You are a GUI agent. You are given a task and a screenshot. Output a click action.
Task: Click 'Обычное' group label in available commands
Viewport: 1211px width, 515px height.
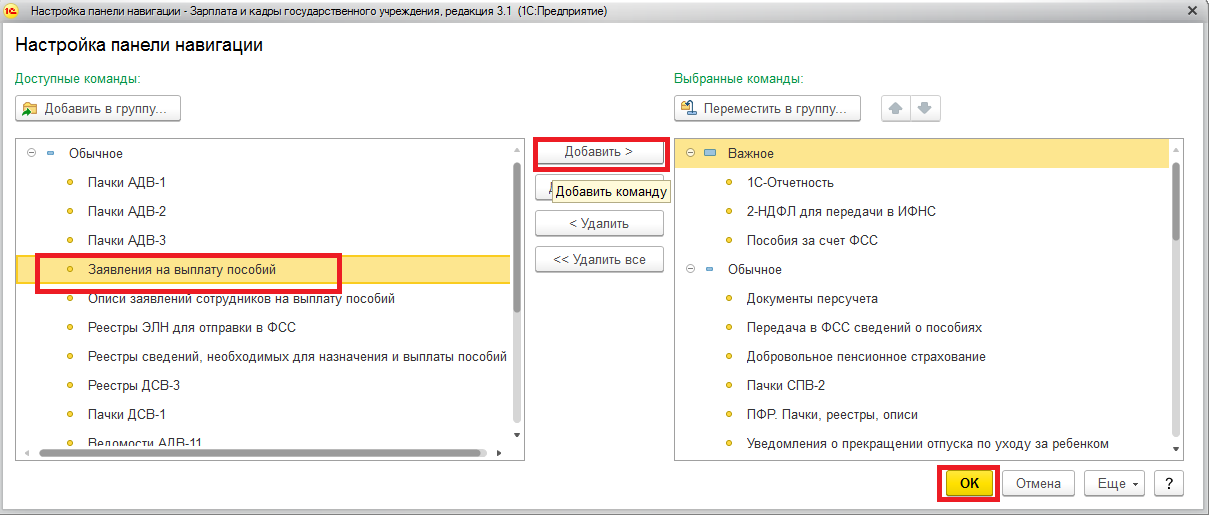point(96,153)
